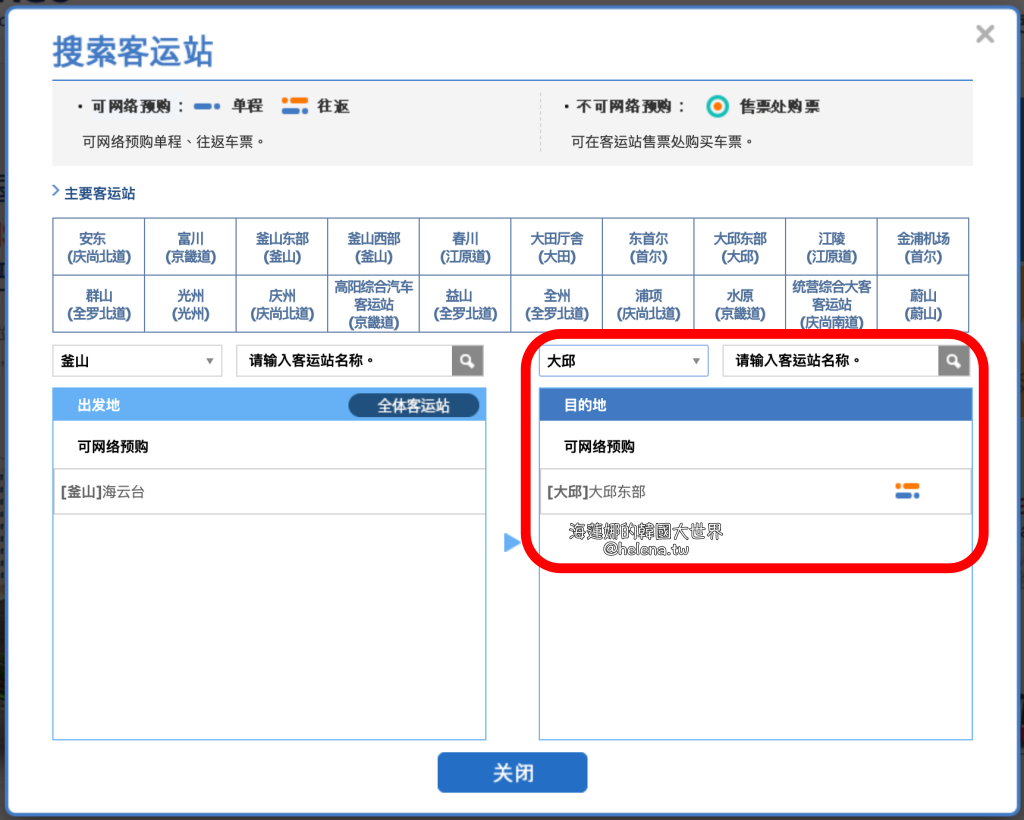The width and height of the screenshot is (1024, 820).
Task: Open the 釜山 departure region dropdown
Action: click(x=137, y=360)
